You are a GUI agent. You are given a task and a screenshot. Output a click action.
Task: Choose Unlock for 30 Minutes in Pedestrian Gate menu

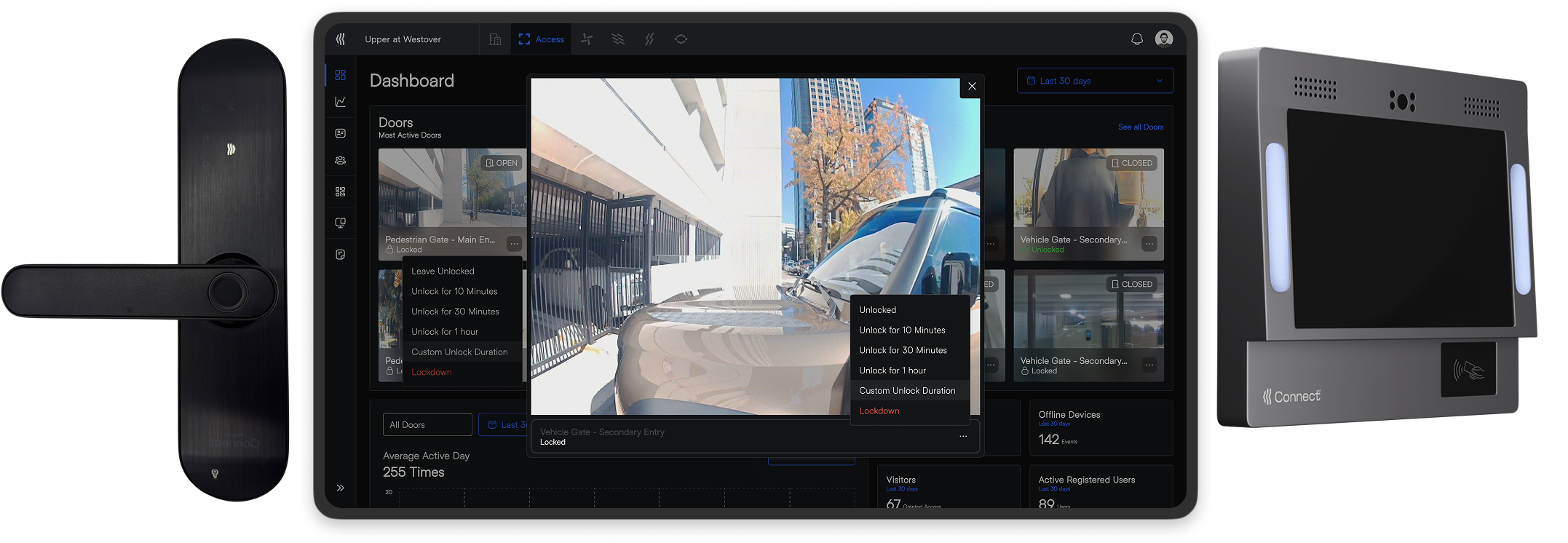point(462,312)
